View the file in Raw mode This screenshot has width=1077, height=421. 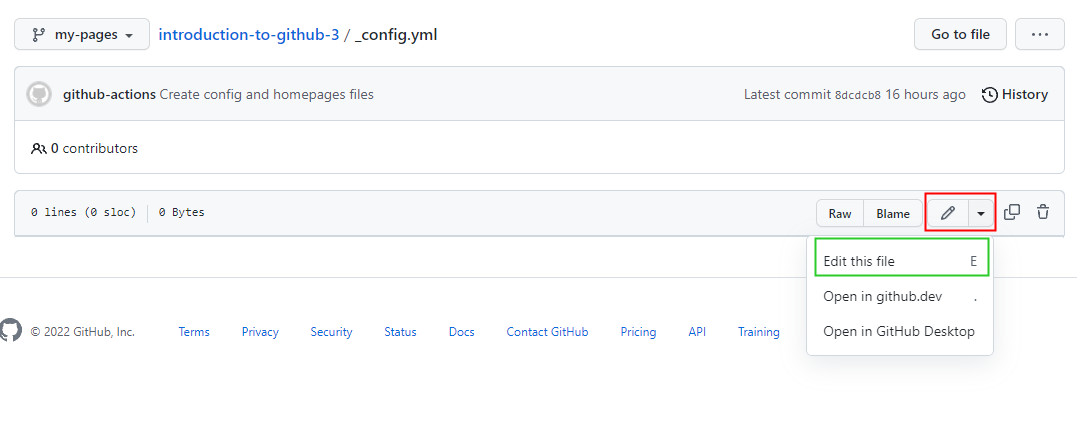pyautogui.click(x=840, y=213)
